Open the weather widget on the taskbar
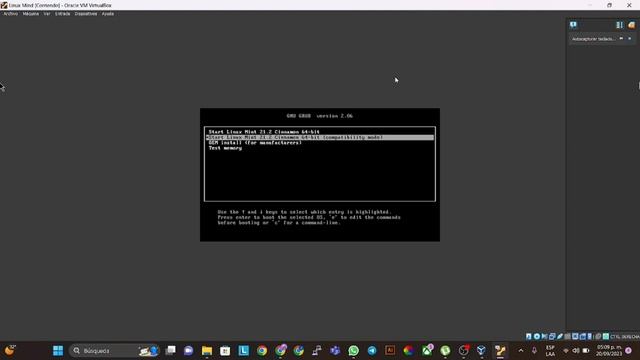The height and width of the screenshot is (360, 640). pos(9,351)
